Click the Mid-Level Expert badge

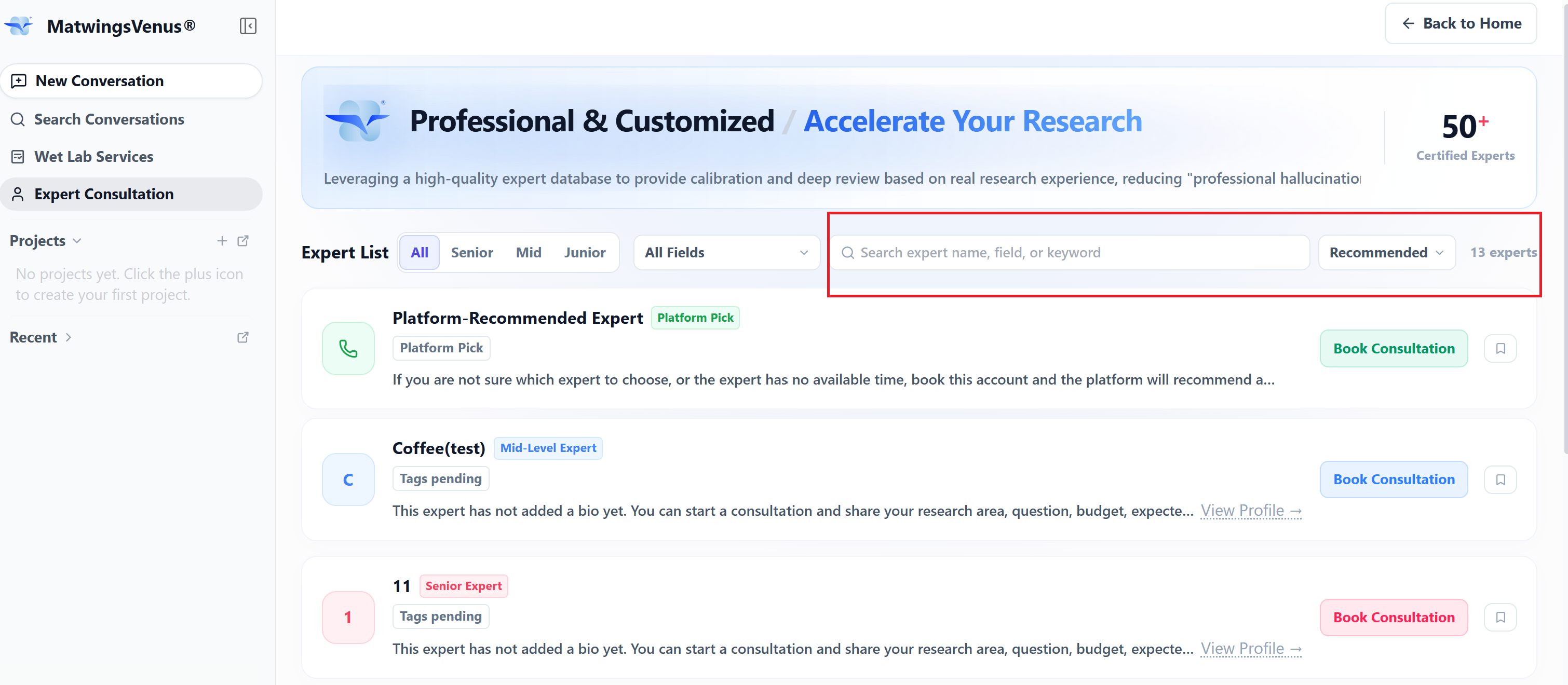(x=548, y=448)
